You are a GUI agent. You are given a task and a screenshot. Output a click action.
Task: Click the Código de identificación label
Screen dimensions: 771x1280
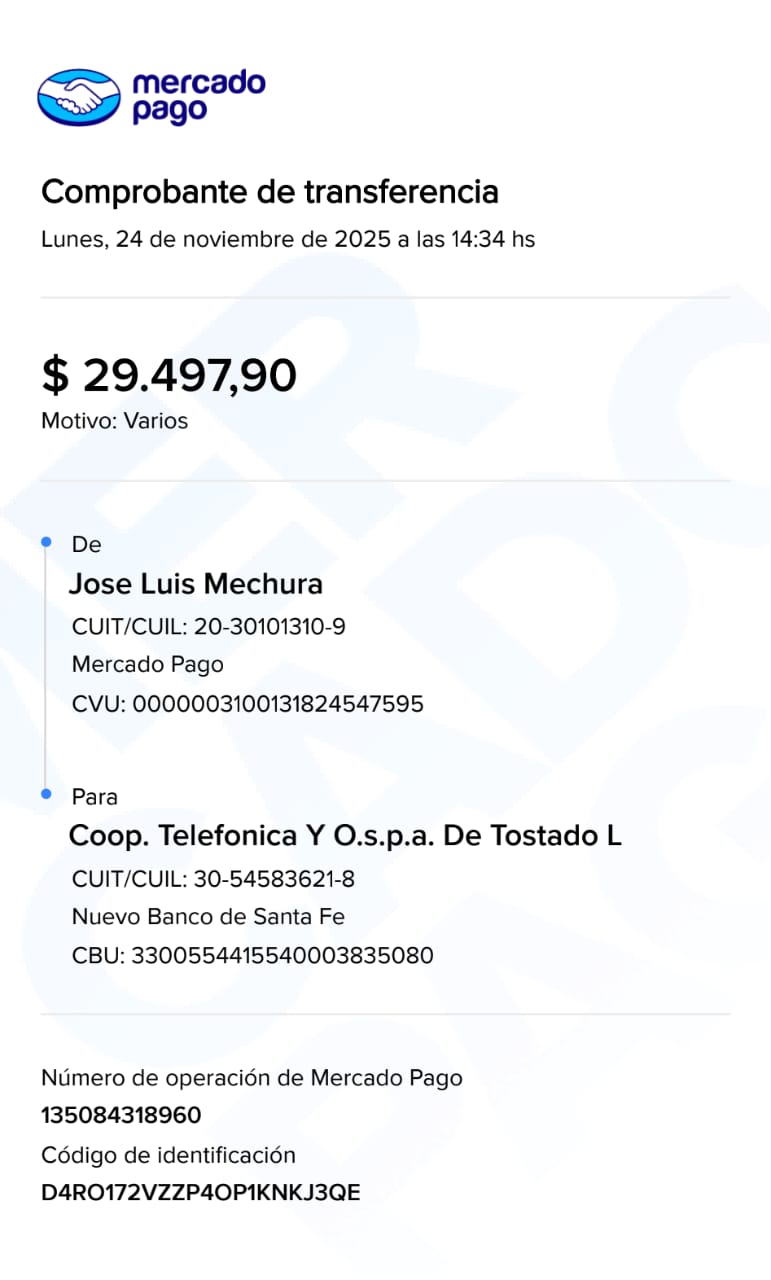coord(168,1156)
